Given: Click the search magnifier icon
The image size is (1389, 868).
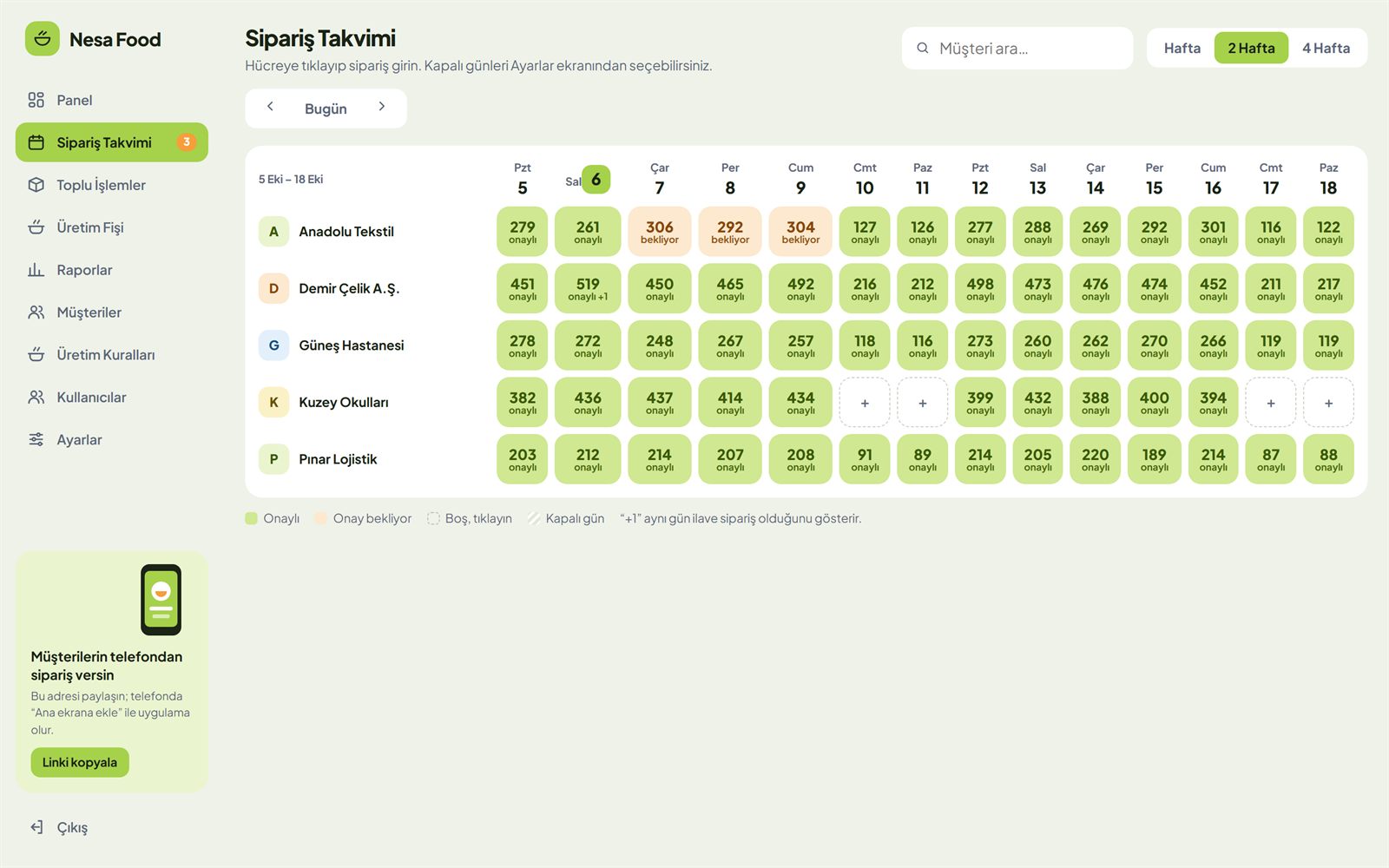Looking at the screenshot, I should 923,49.
